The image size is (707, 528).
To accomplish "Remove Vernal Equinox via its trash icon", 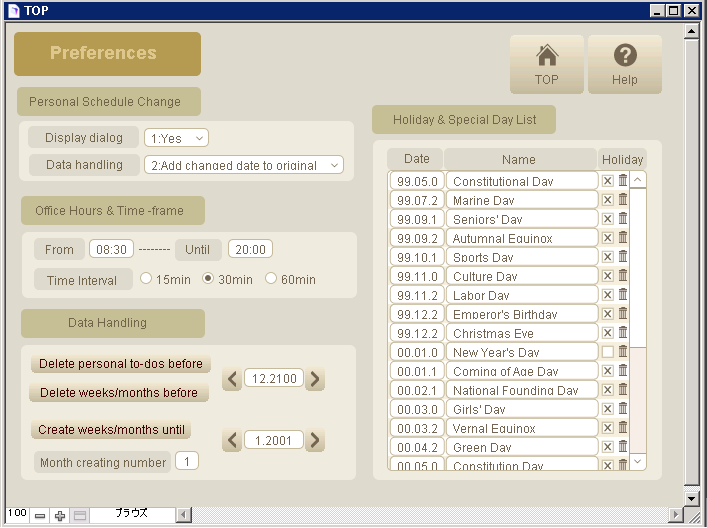I will [x=623, y=427].
